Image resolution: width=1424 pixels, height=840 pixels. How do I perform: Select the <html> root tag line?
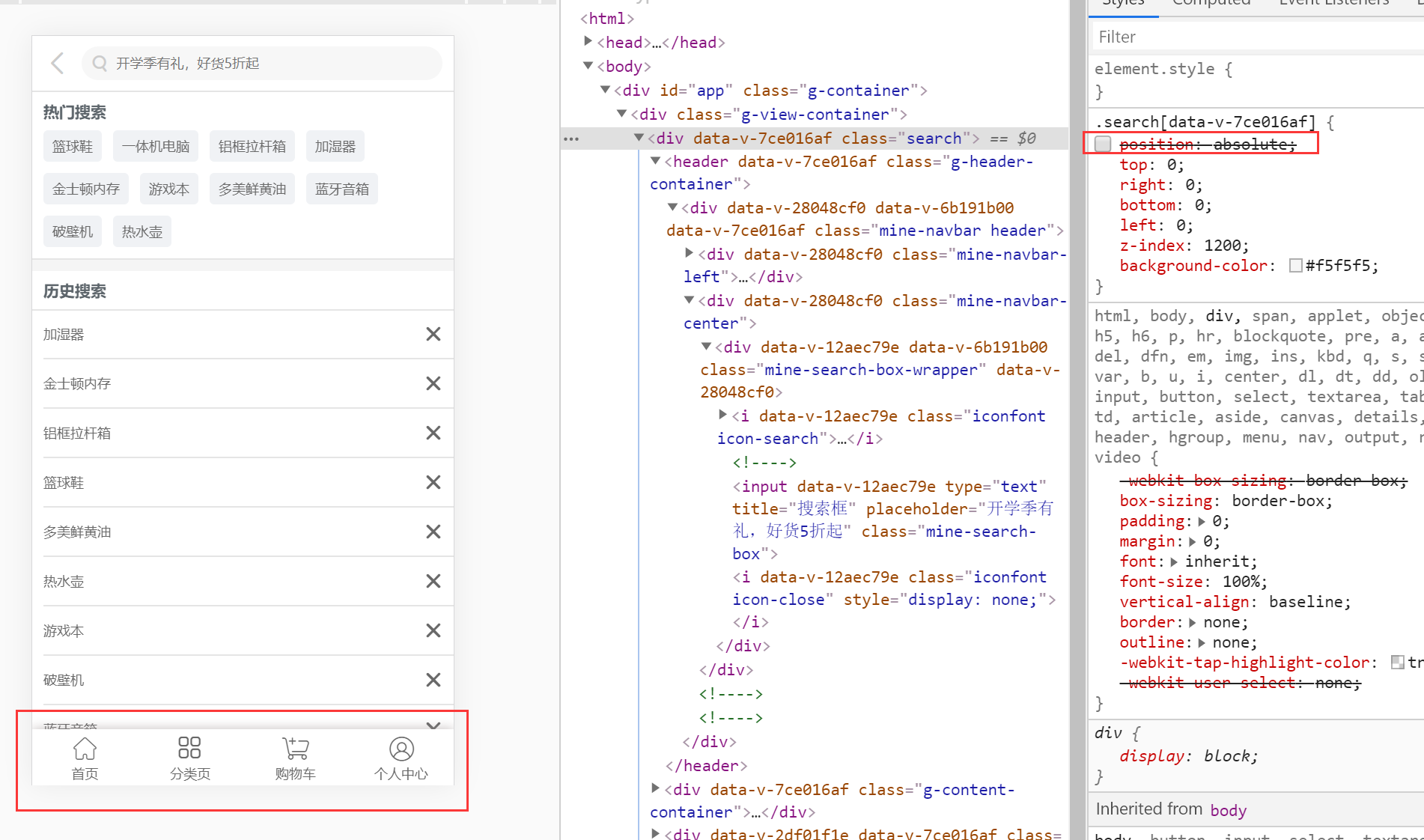tap(607, 19)
